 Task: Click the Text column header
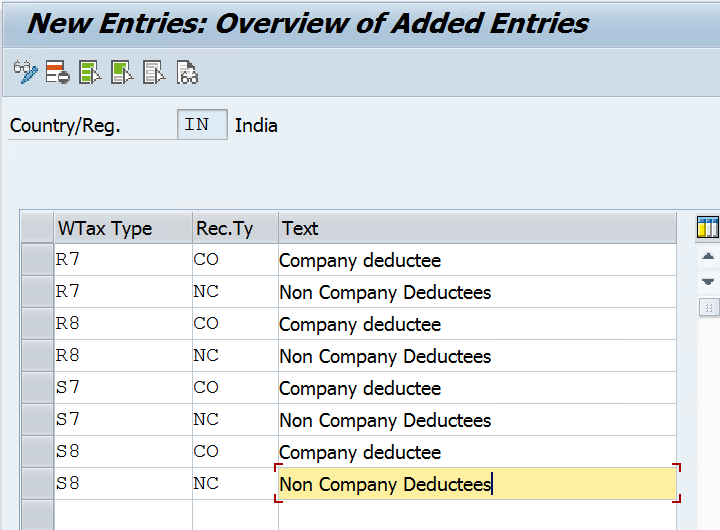pyautogui.click(x=477, y=228)
